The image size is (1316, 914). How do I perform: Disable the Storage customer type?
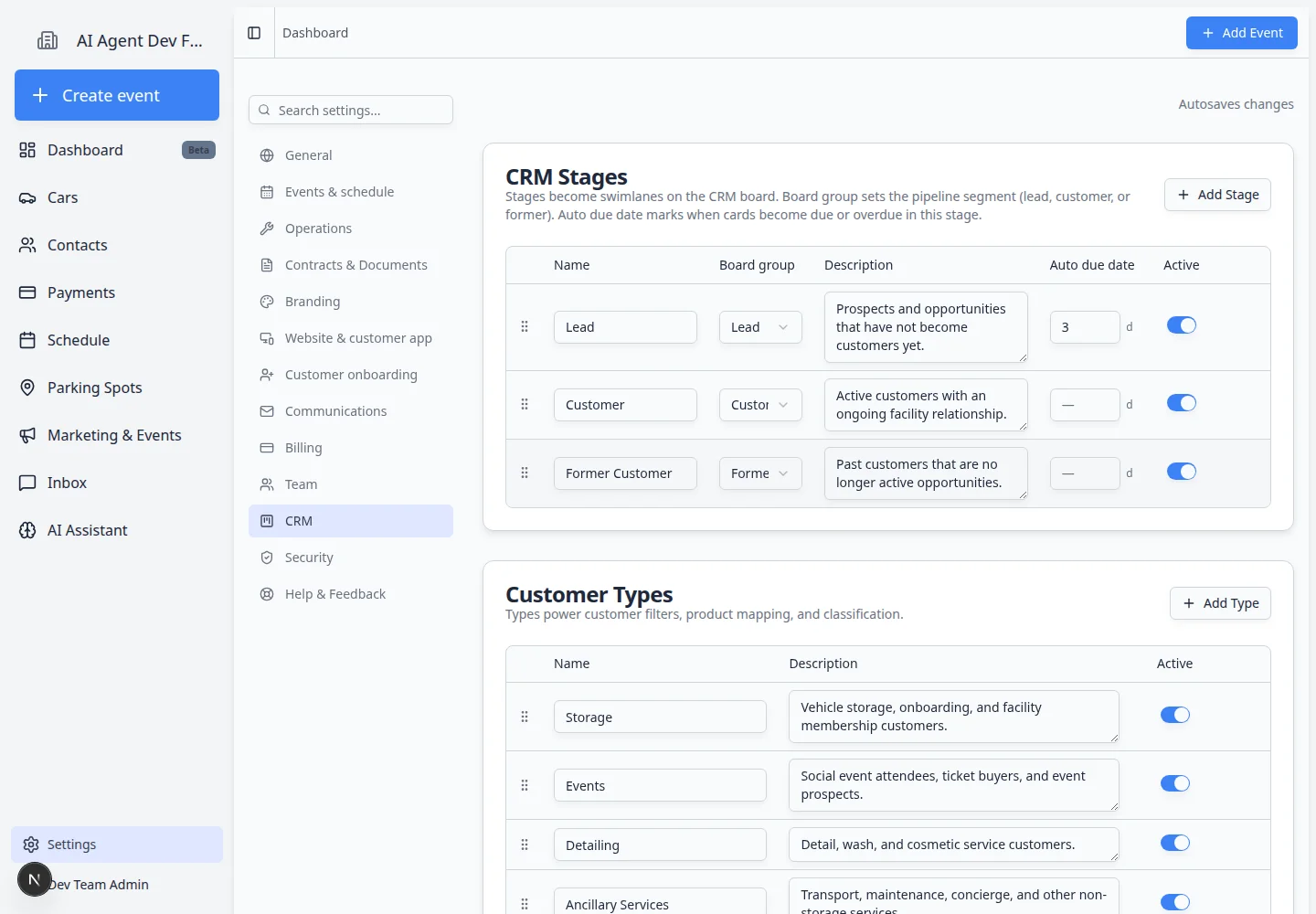(x=1175, y=715)
